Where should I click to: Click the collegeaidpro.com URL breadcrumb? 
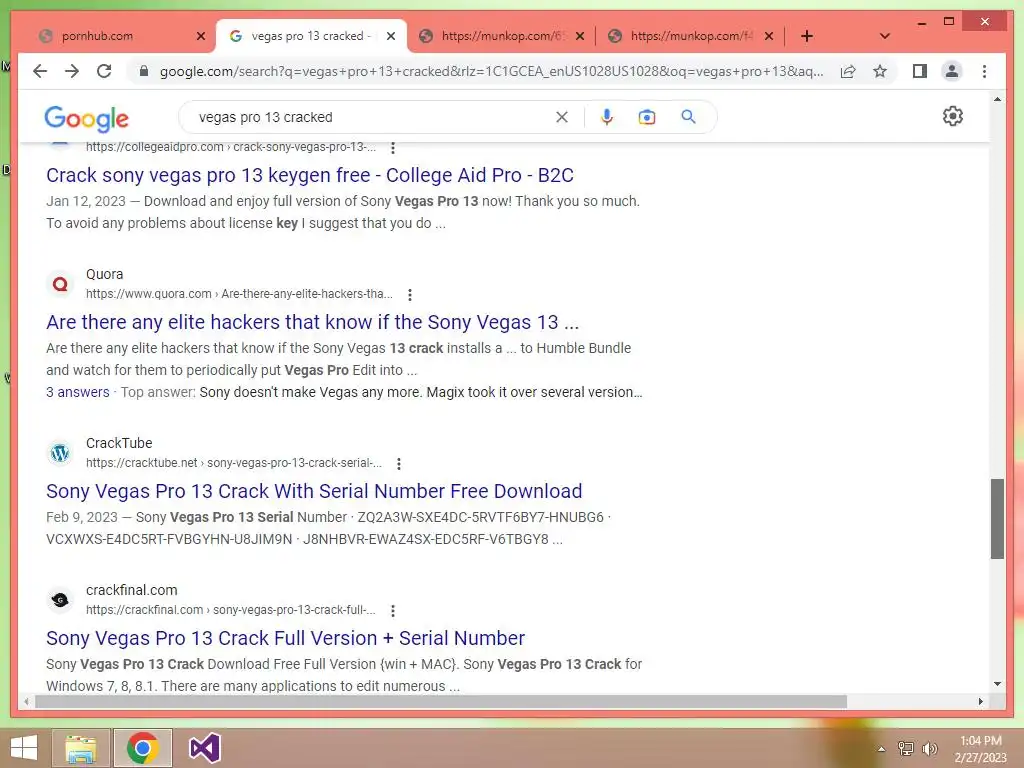[231, 147]
